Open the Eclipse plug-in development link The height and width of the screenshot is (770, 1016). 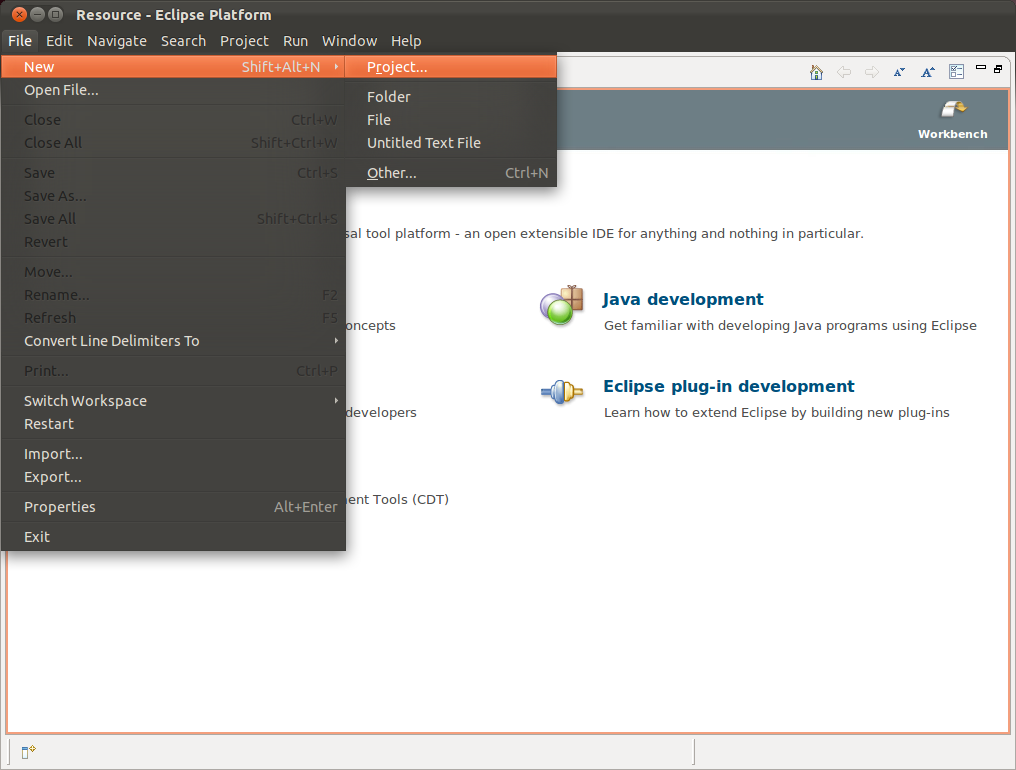729,386
